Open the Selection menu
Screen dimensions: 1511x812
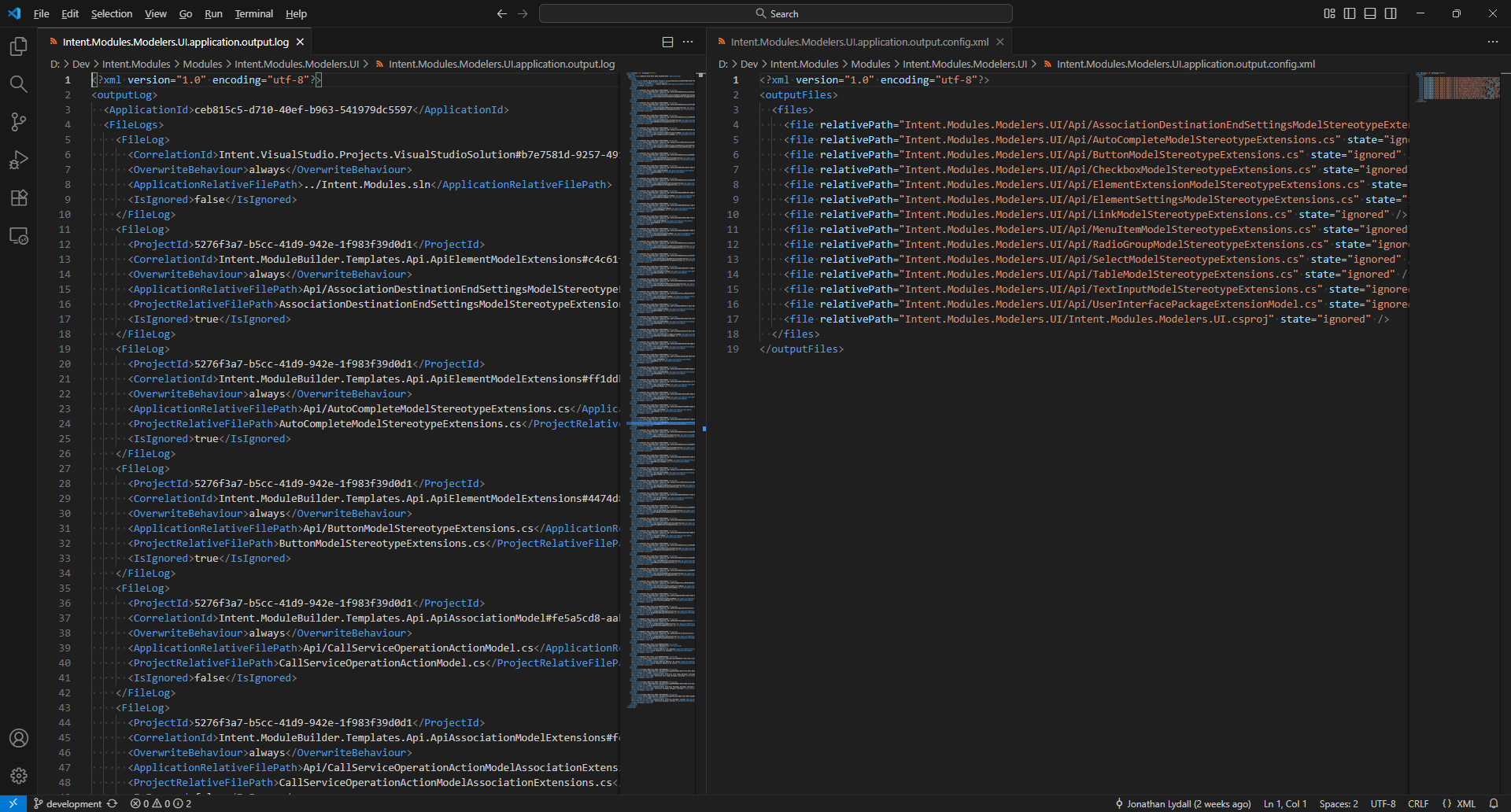[x=112, y=13]
